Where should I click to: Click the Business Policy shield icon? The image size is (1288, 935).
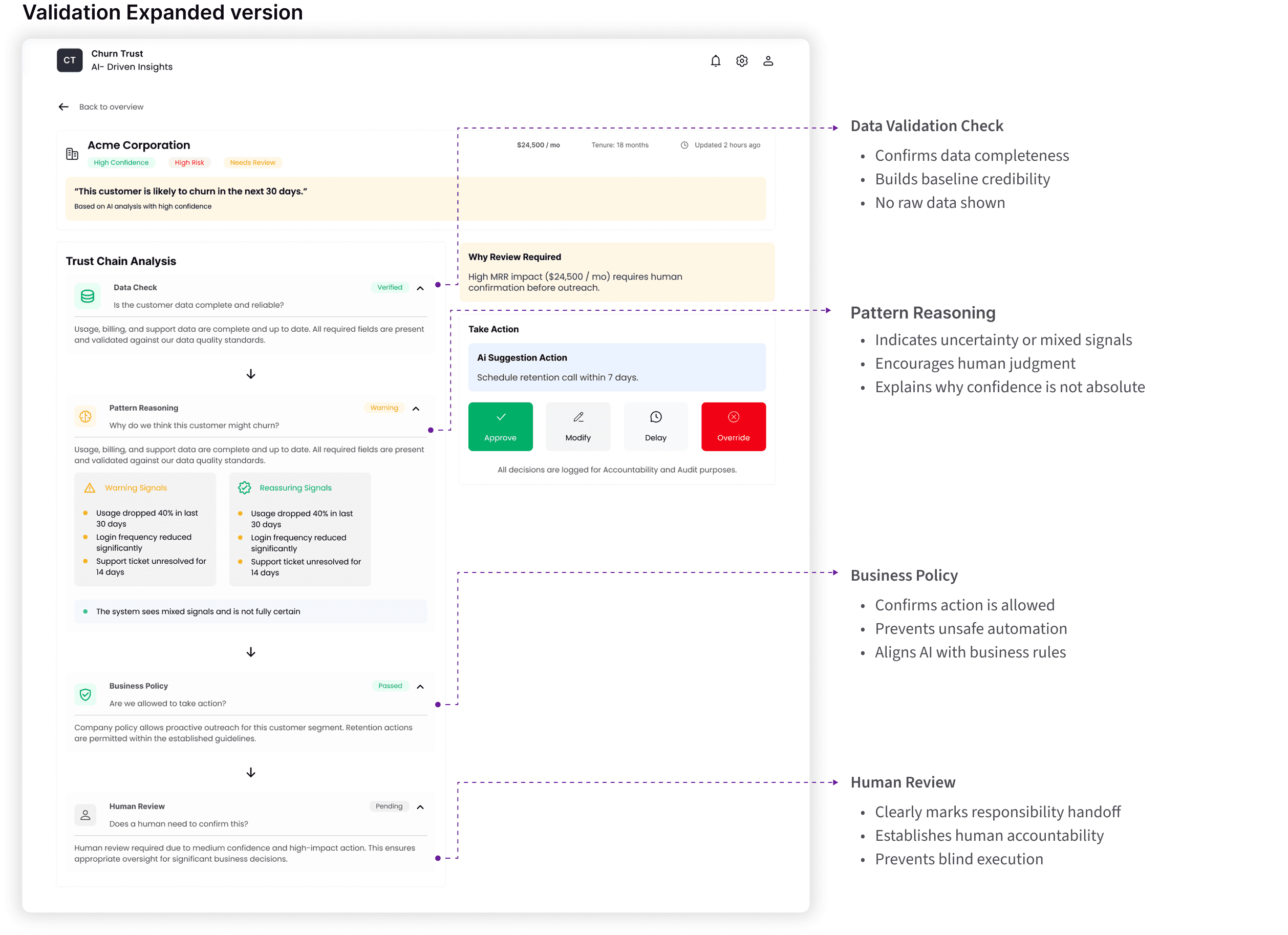coord(86,694)
